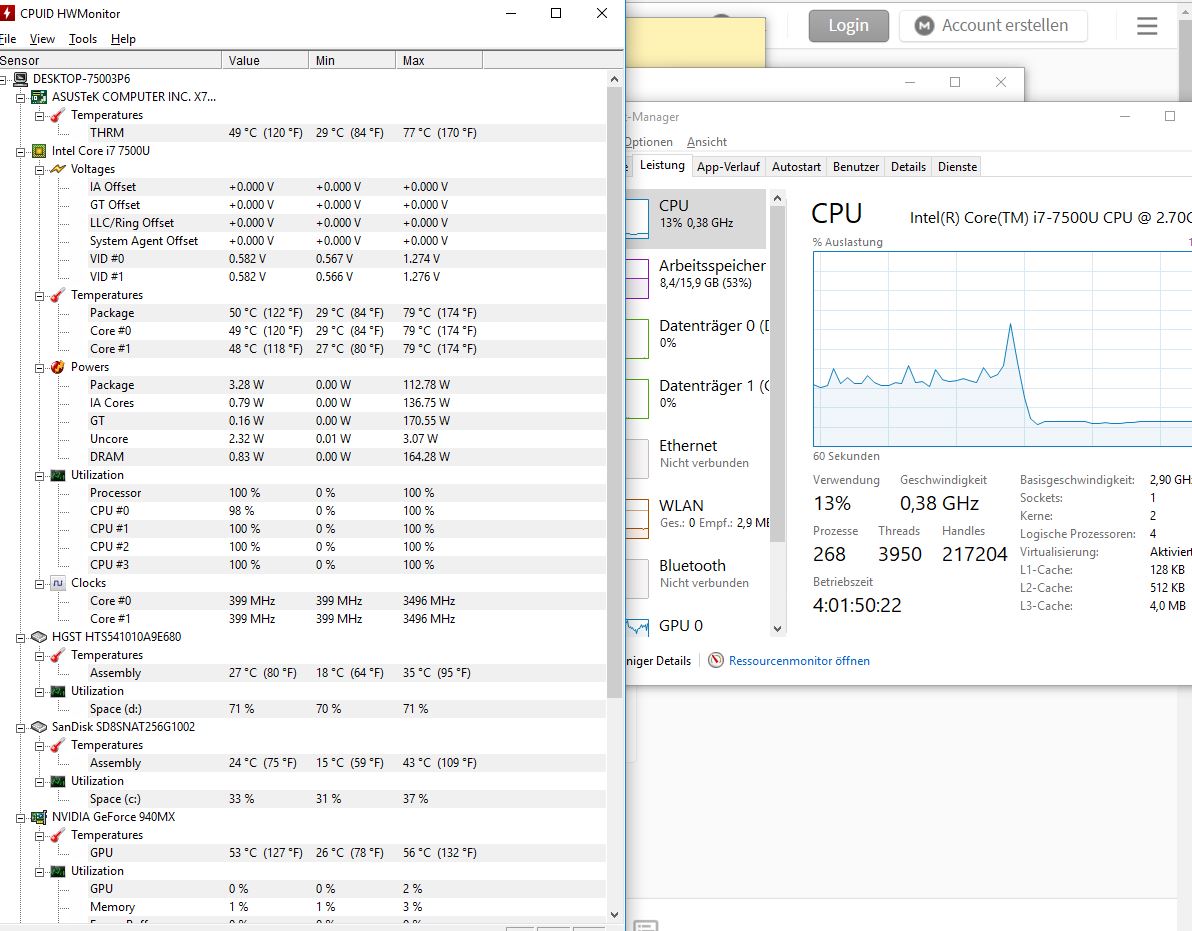Click the Min column header

pyautogui.click(x=352, y=60)
